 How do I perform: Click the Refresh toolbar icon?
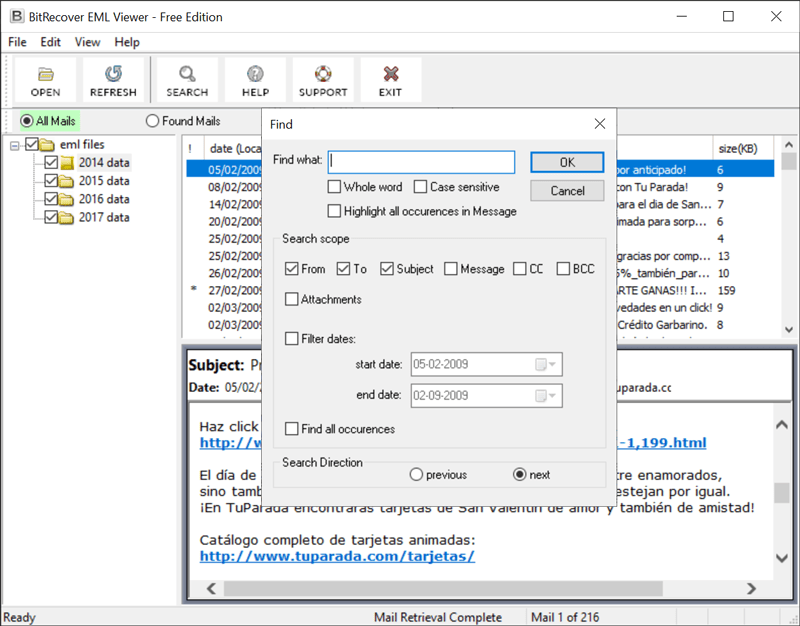pyautogui.click(x=113, y=74)
